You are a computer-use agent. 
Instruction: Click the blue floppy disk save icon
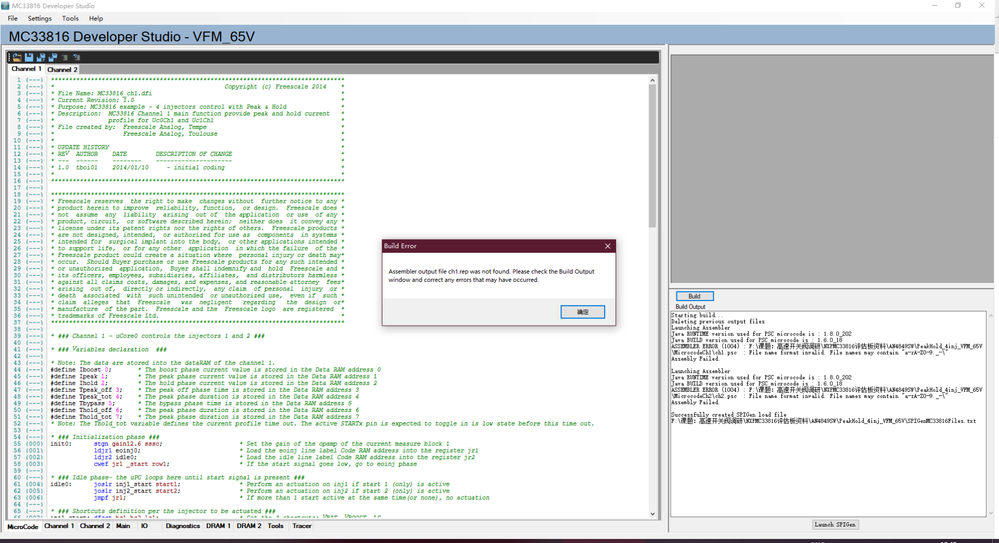pyautogui.click(x=29, y=57)
